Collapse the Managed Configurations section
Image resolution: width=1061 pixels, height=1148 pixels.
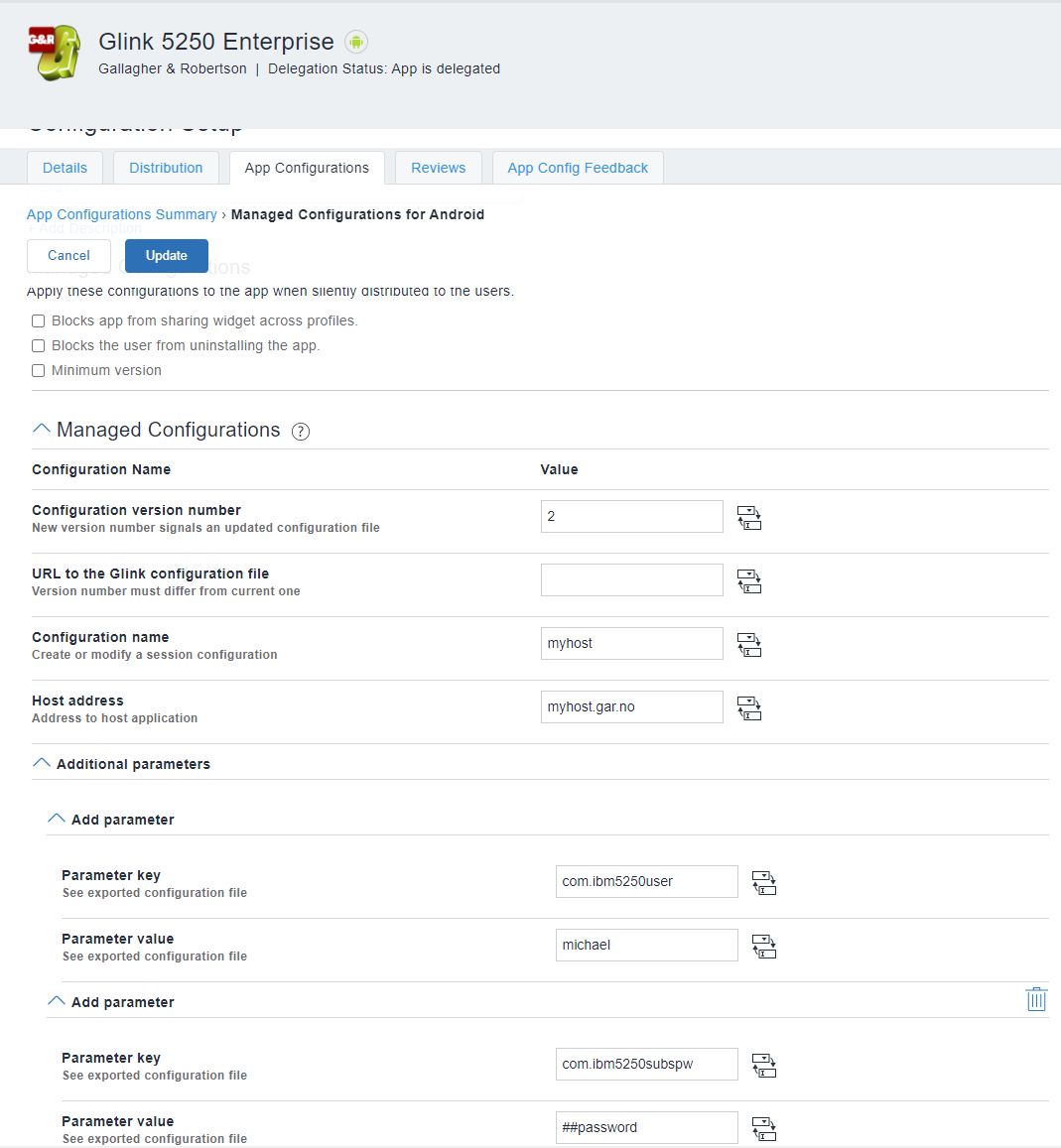42,429
